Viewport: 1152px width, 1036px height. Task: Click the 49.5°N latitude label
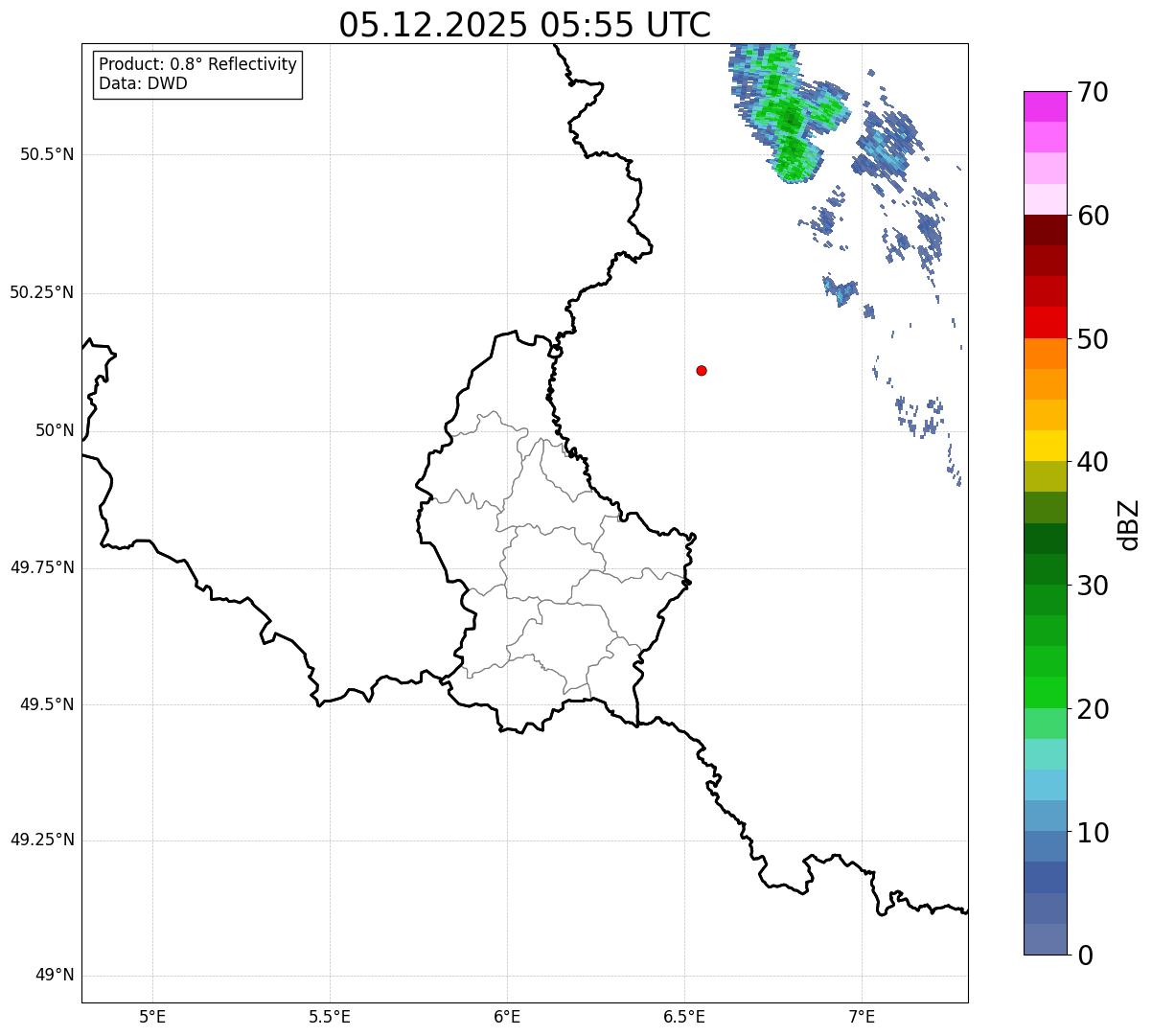47,704
